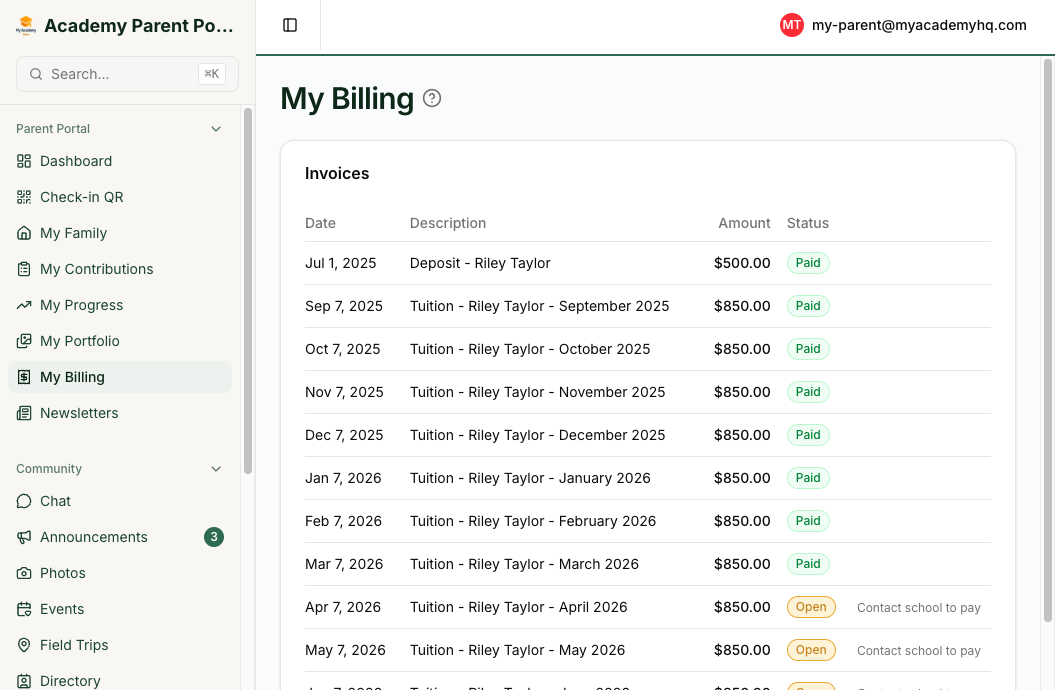Click the Description column header
1055x690 pixels.
(x=448, y=223)
